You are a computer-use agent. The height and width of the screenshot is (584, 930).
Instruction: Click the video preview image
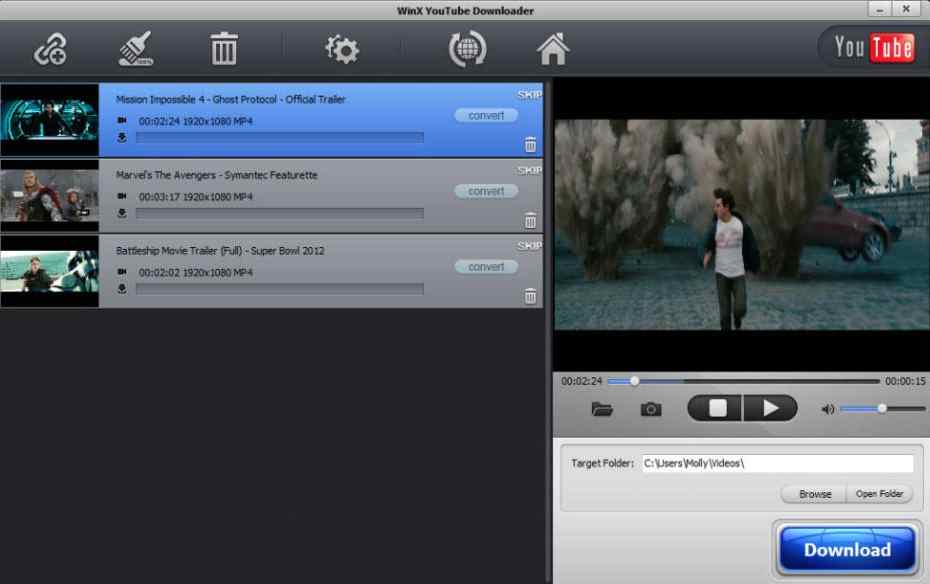click(x=741, y=225)
